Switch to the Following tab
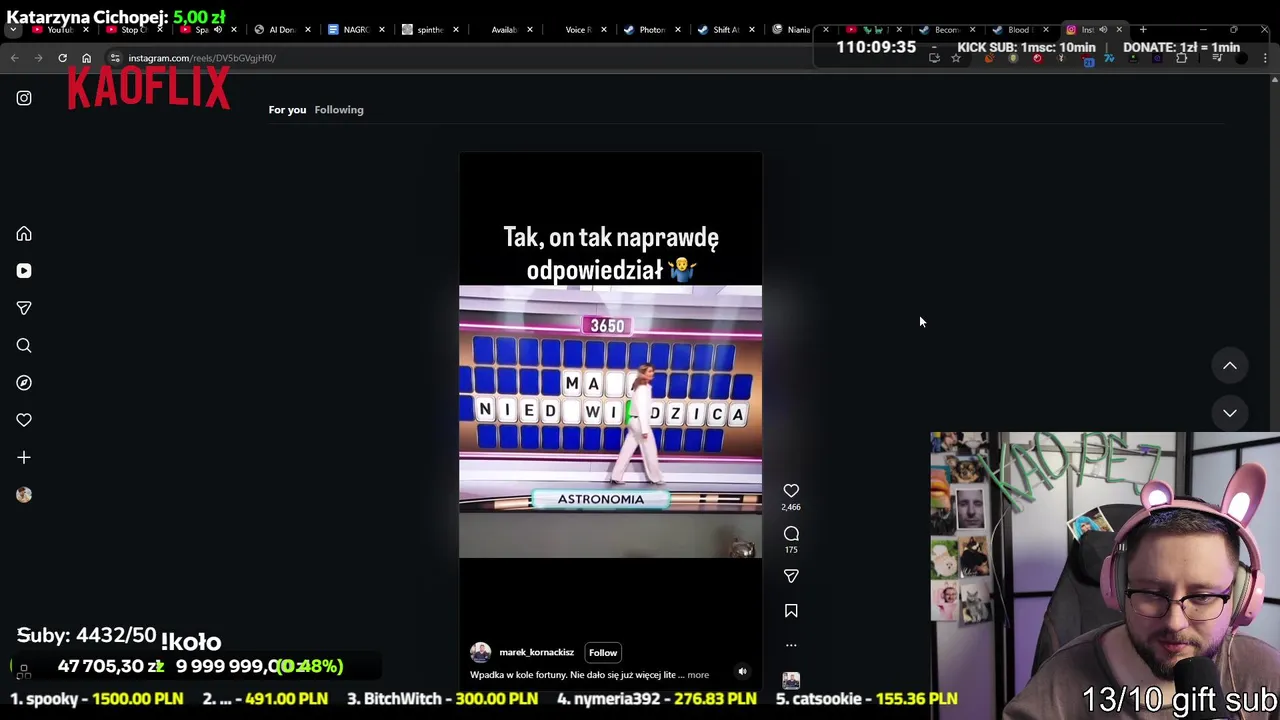The width and height of the screenshot is (1280, 720). click(339, 110)
